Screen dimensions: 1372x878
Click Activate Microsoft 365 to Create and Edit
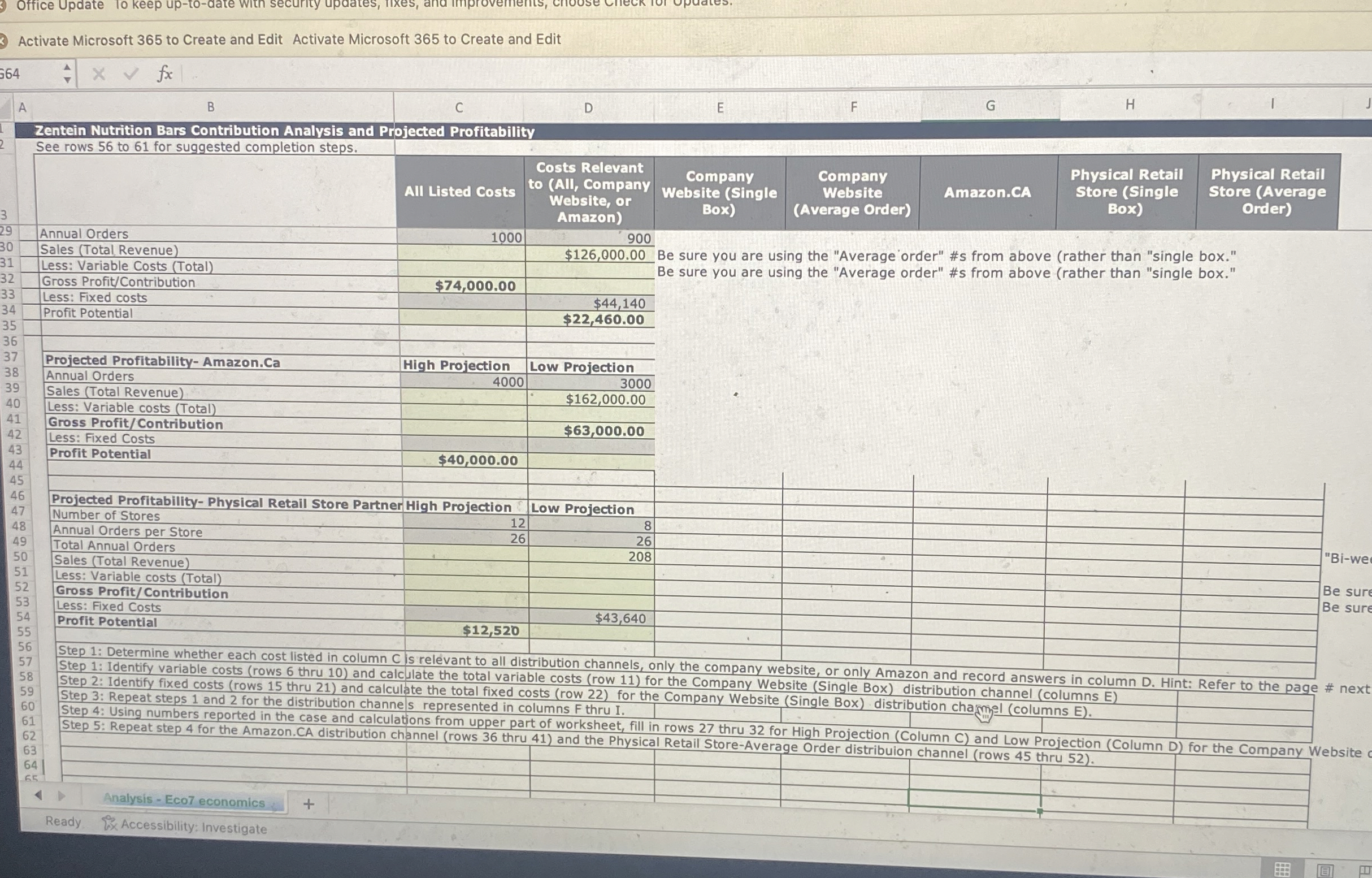150,40
